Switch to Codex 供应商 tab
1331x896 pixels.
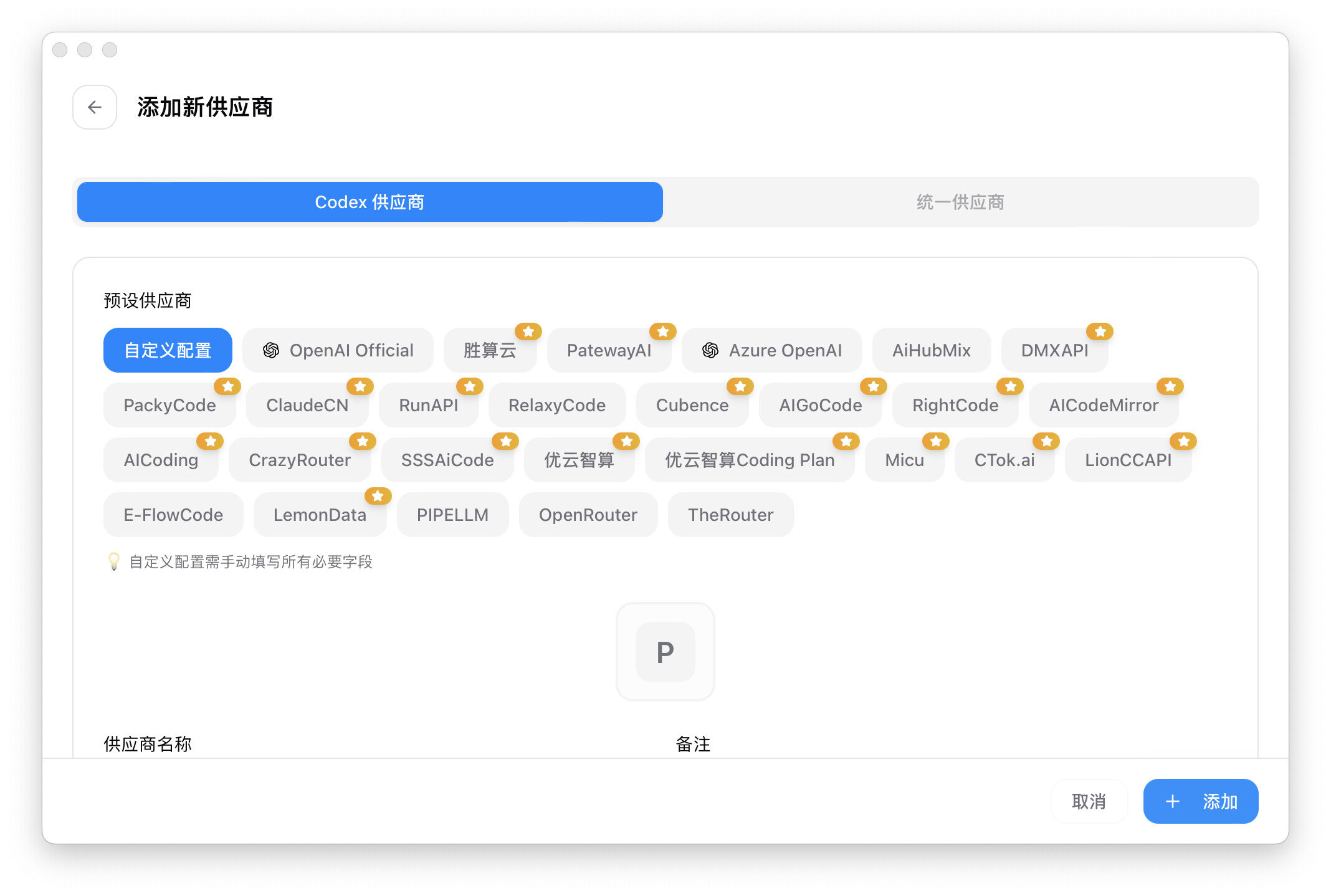pyautogui.click(x=370, y=202)
